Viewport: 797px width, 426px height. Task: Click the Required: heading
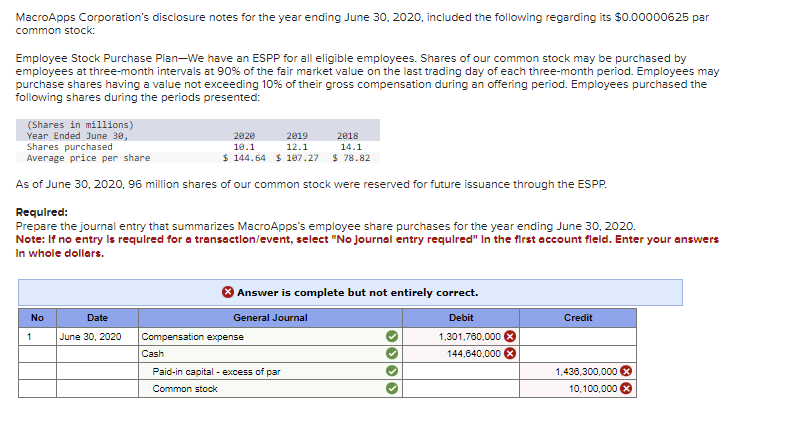tap(42, 212)
